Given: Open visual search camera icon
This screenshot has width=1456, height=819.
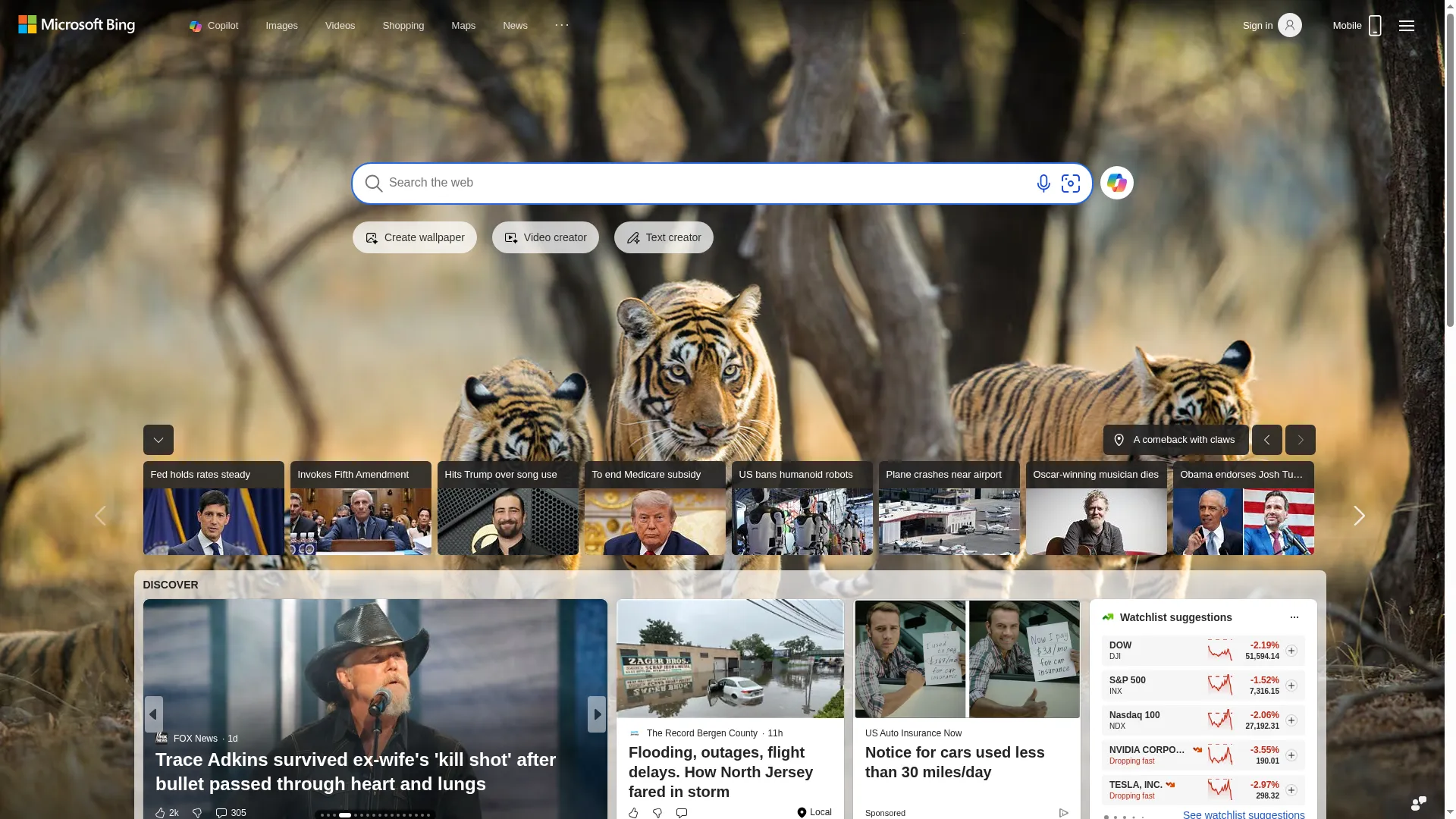Looking at the screenshot, I should pos(1071,184).
